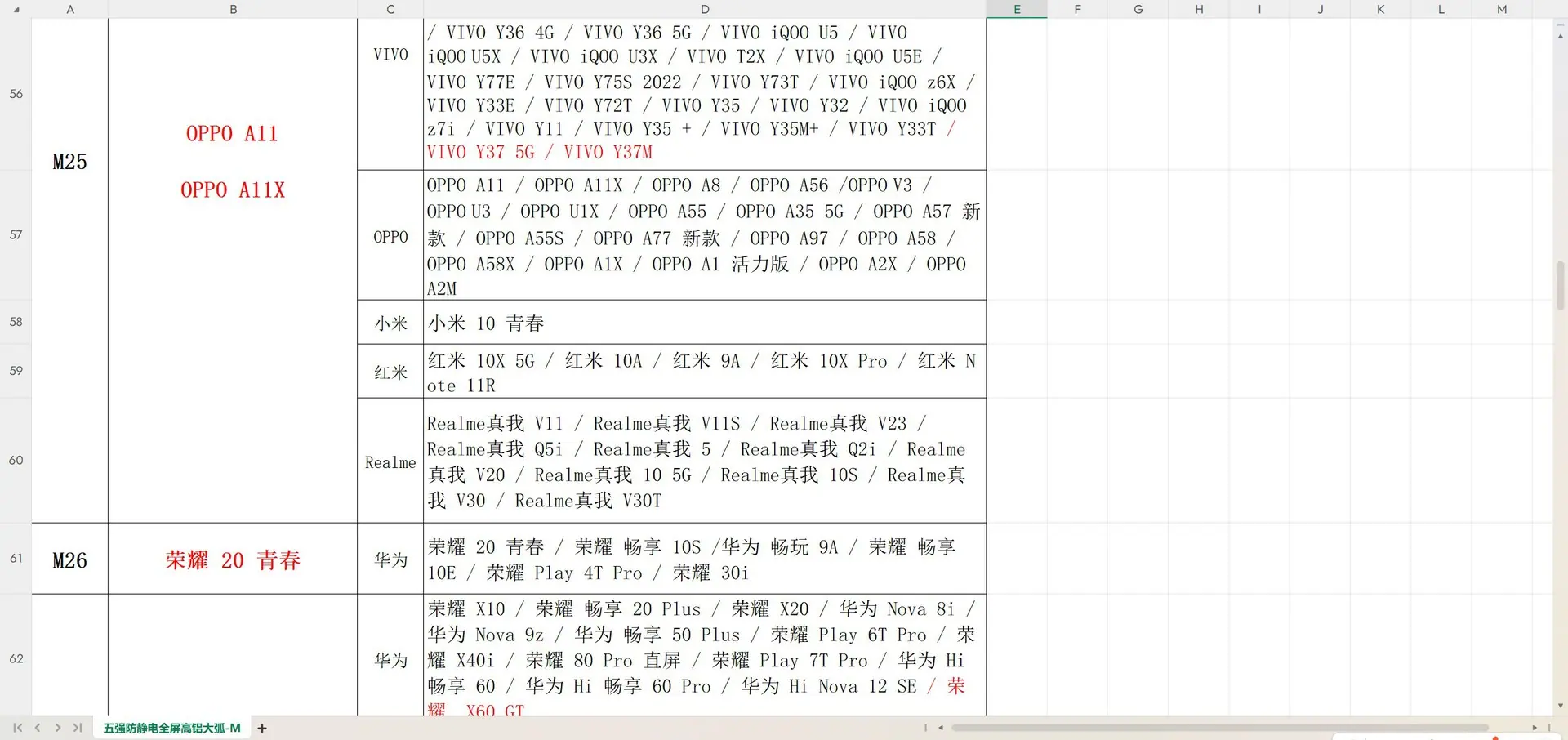Jump to the first sheet using the navigation arrow
This screenshot has width=1568, height=740.
pyautogui.click(x=17, y=728)
